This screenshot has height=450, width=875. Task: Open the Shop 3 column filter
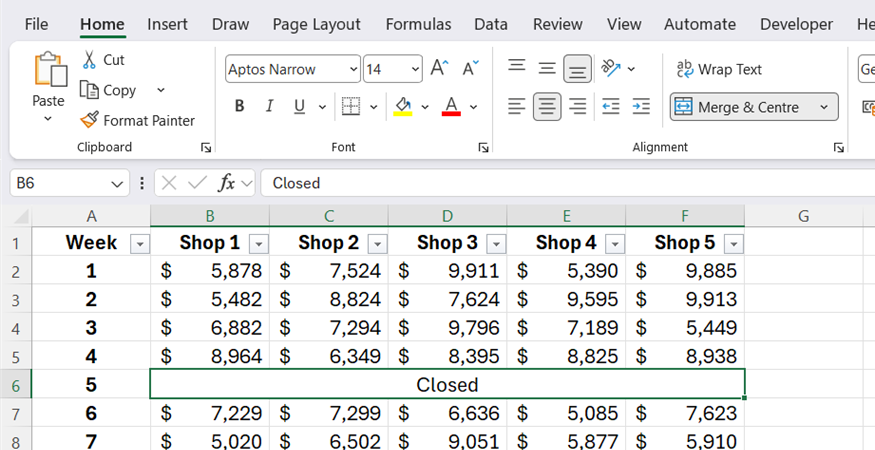pos(496,244)
